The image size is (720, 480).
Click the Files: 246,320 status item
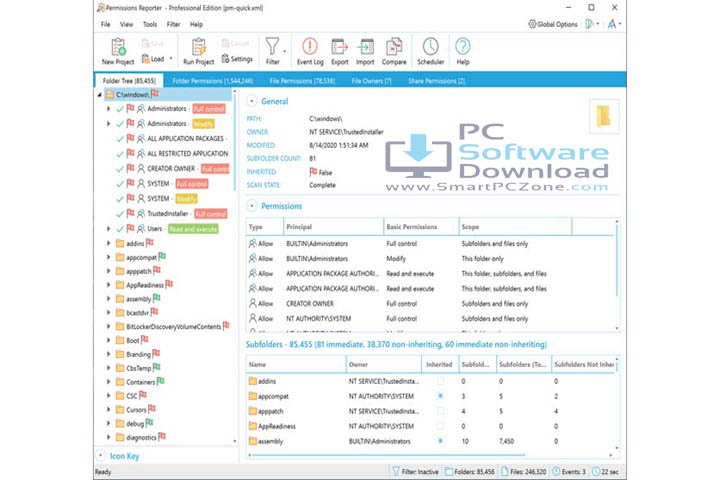tap(523, 472)
